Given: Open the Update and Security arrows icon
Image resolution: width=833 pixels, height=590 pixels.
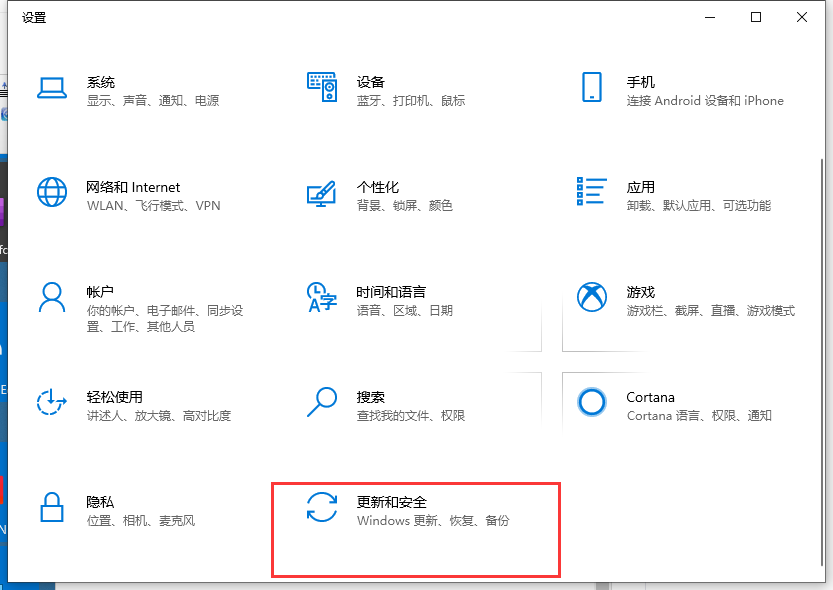Looking at the screenshot, I should point(322,507).
